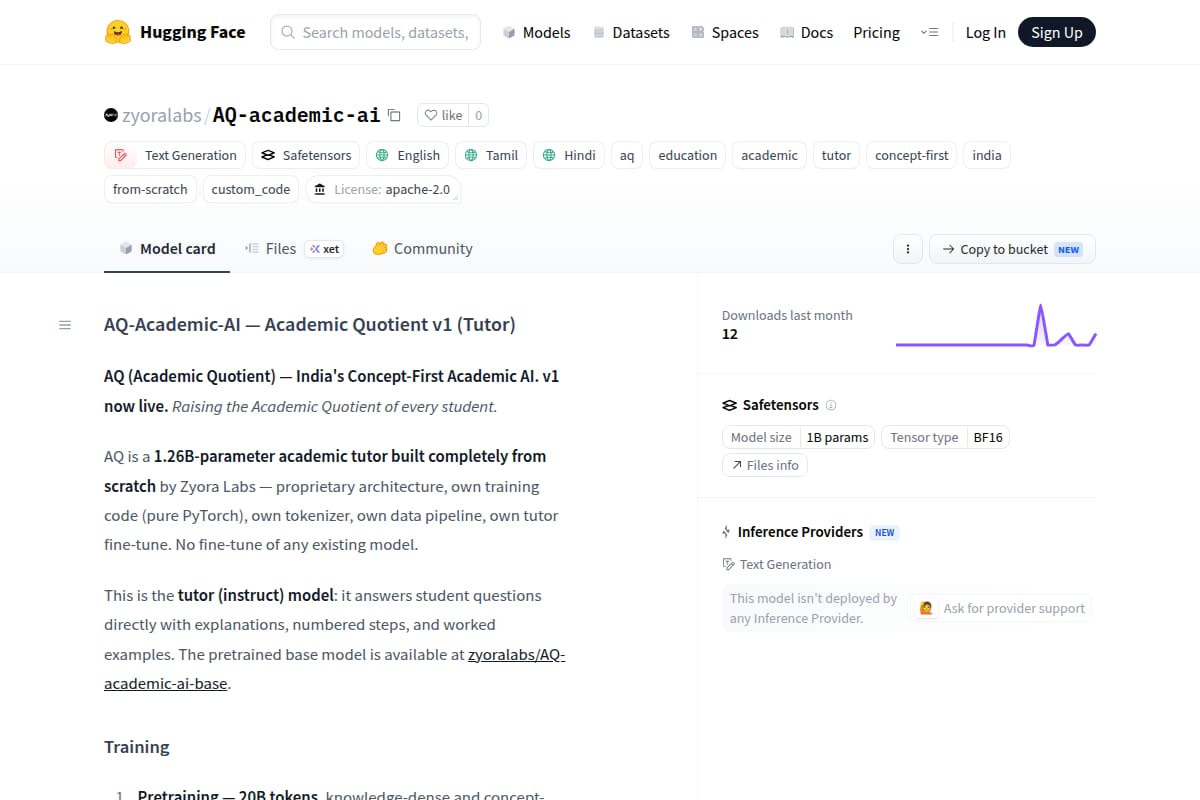
Task: Click the like count 0
Action: tap(479, 115)
